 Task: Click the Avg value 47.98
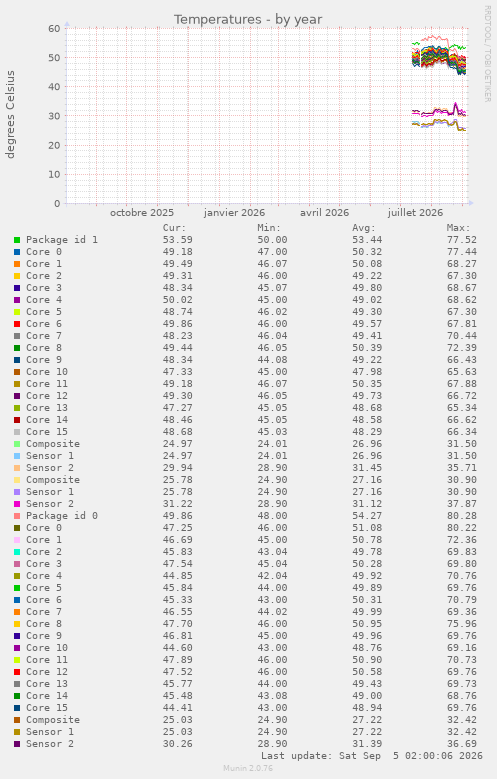pos(367,372)
